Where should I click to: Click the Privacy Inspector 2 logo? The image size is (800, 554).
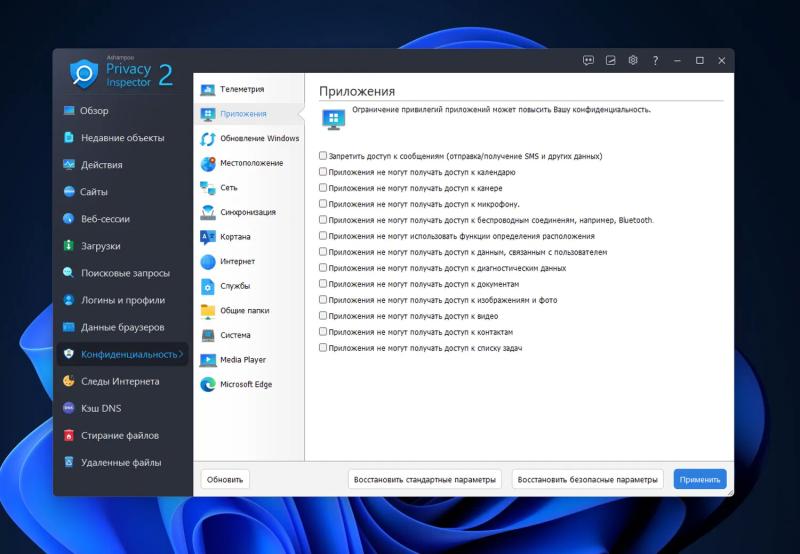(121, 73)
